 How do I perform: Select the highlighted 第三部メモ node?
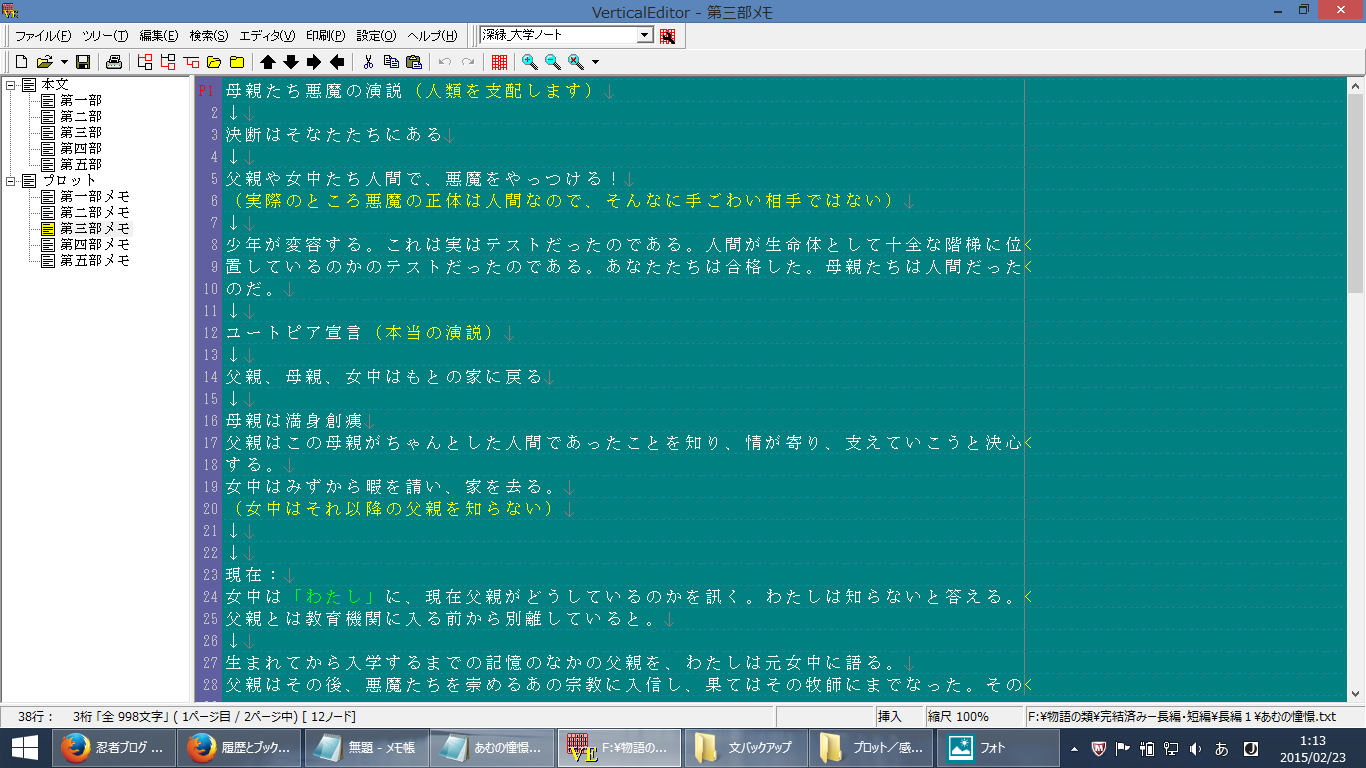[94, 228]
